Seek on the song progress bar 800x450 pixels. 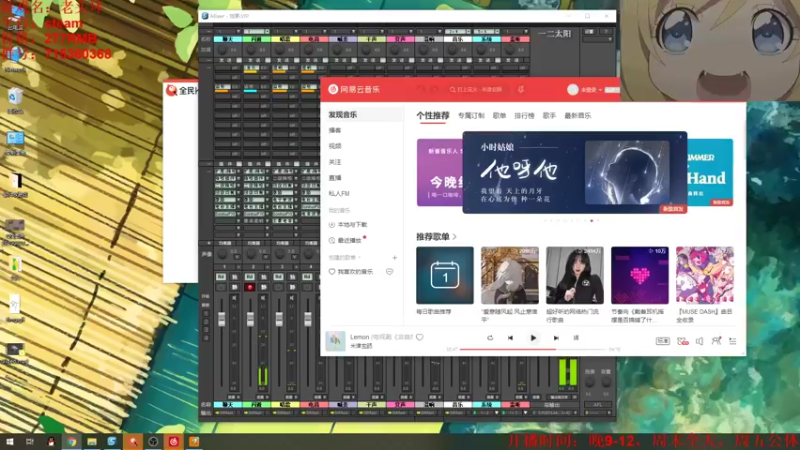click(533, 349)
